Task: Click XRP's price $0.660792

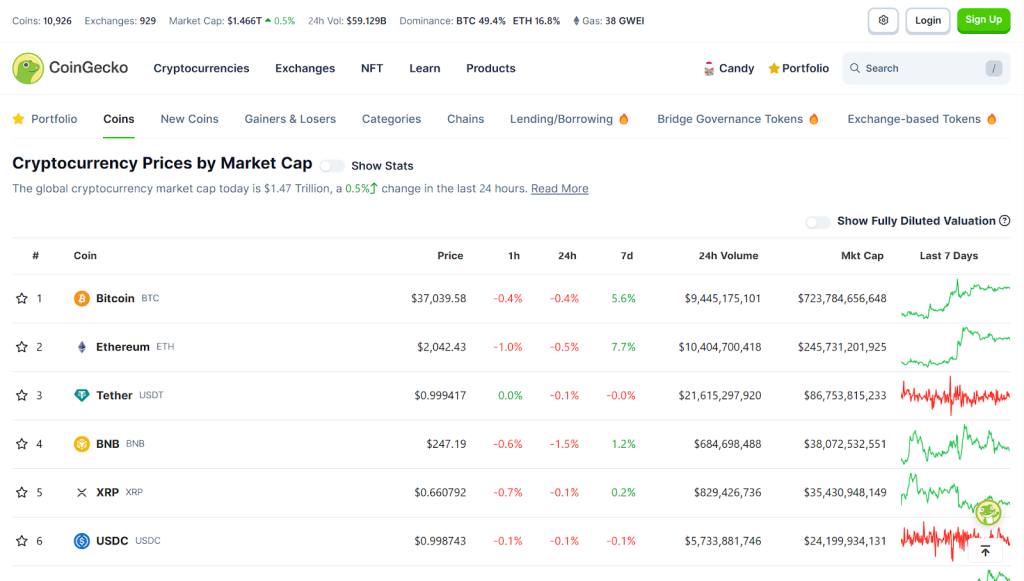Action: click(440, 492)
